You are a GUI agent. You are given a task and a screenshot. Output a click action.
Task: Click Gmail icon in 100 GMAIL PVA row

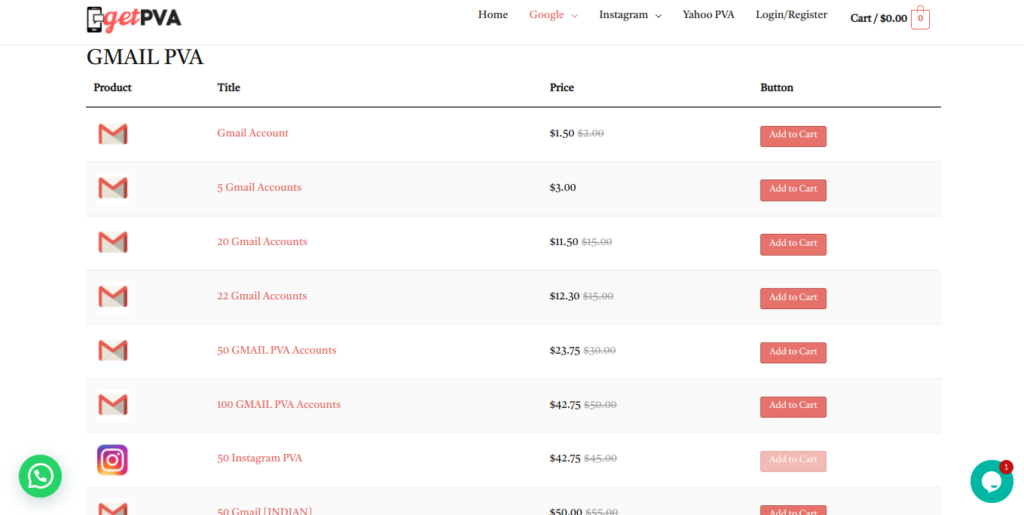point(113,405)
